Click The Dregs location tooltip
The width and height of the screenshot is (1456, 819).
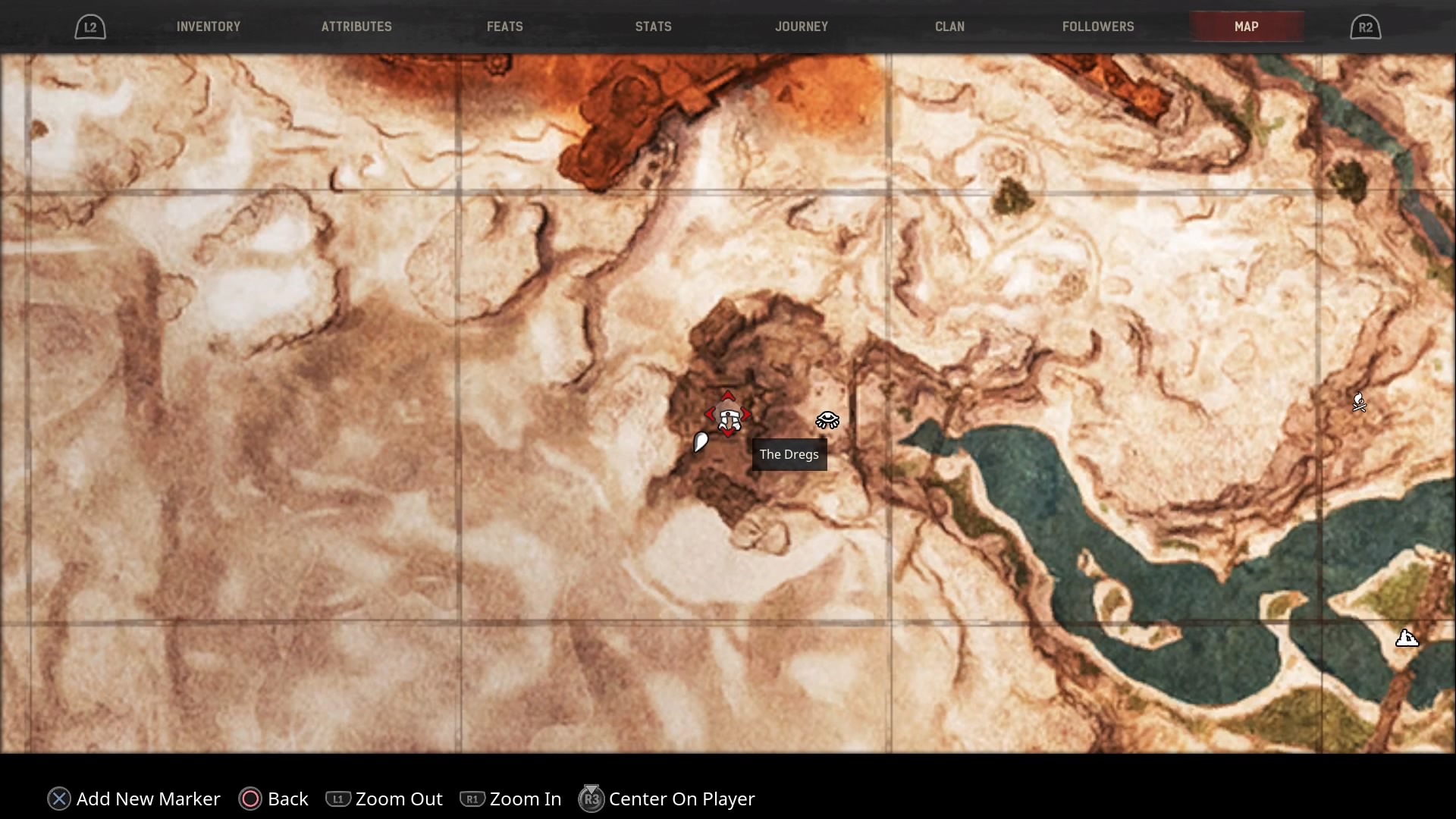point(789,454)
